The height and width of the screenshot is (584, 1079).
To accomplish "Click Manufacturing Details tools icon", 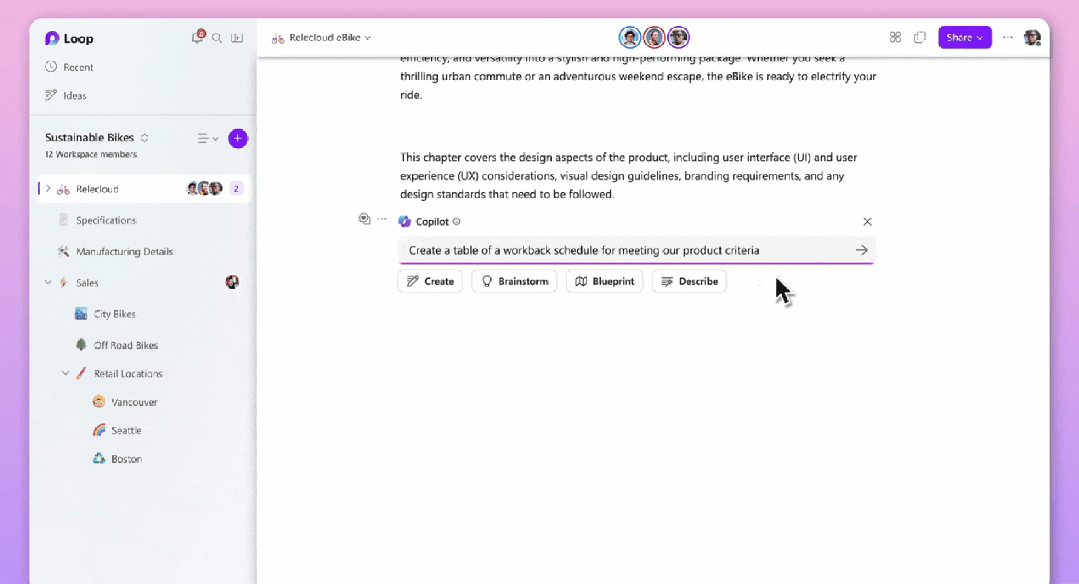I will pyautogui.click(x=63, y=251).
